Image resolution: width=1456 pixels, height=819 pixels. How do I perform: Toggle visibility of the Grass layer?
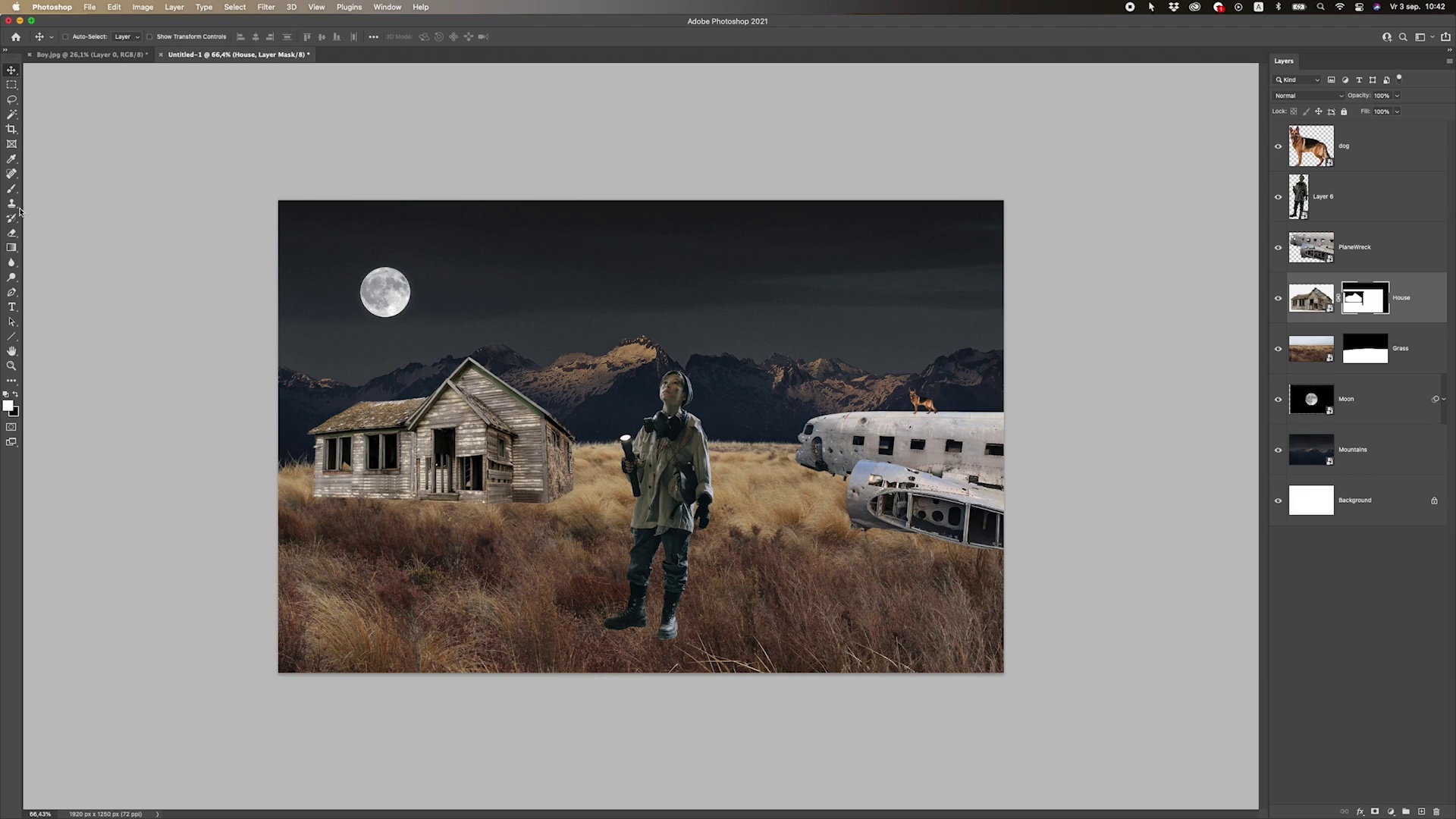coord(1278,349)
